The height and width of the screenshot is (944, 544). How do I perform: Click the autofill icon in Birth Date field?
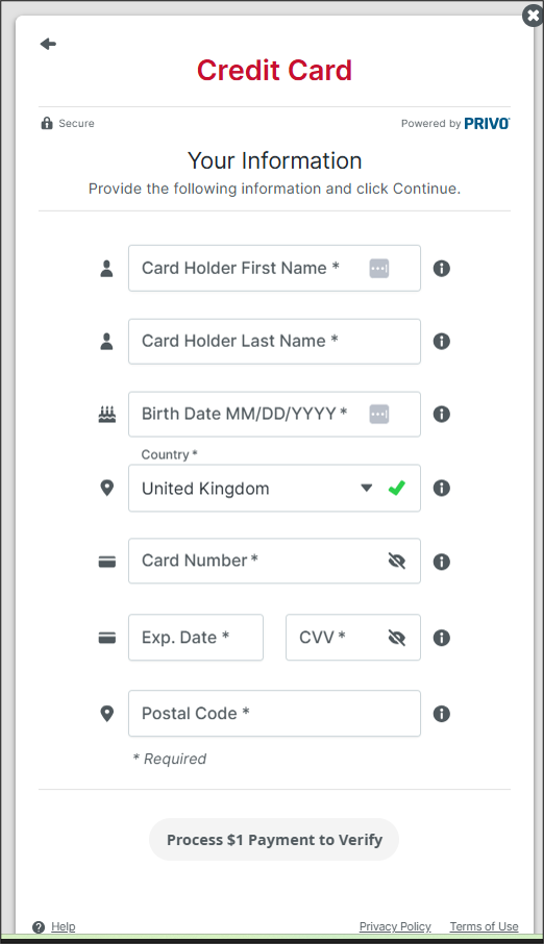(379, 414)
